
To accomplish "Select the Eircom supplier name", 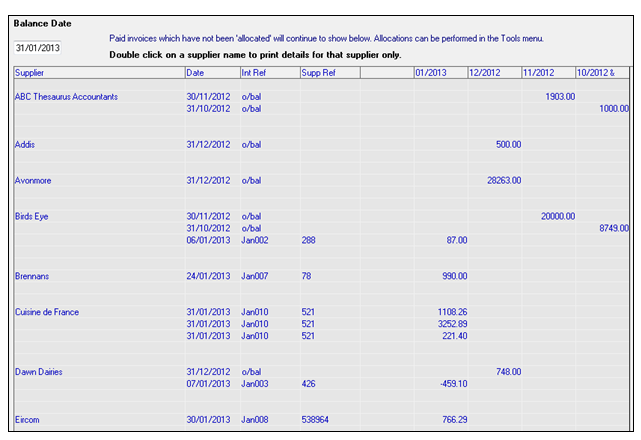I will click(27, 420).
